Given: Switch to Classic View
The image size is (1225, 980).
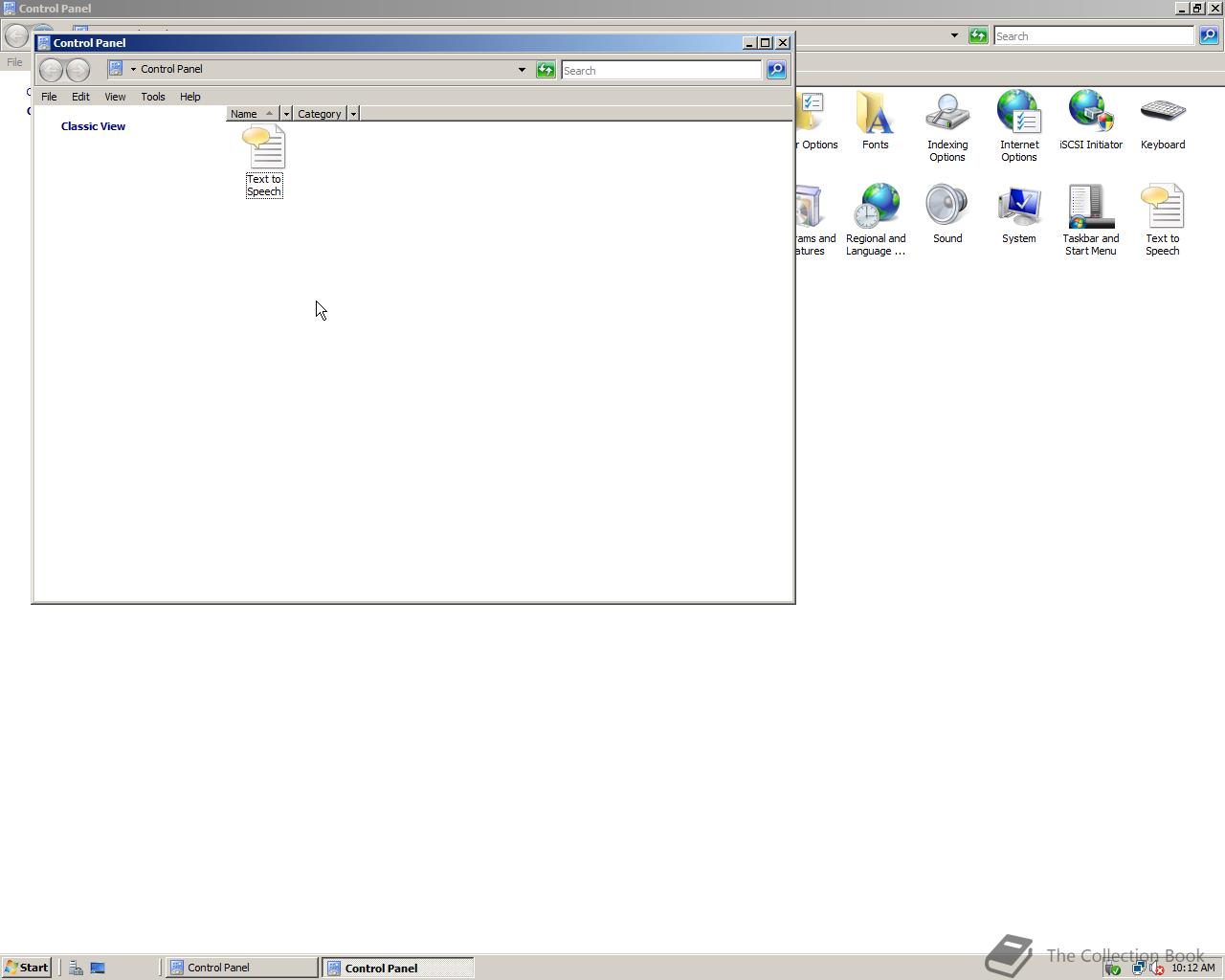Looking at the screenshot, I should pyautogui.click(x=93, y=125).
